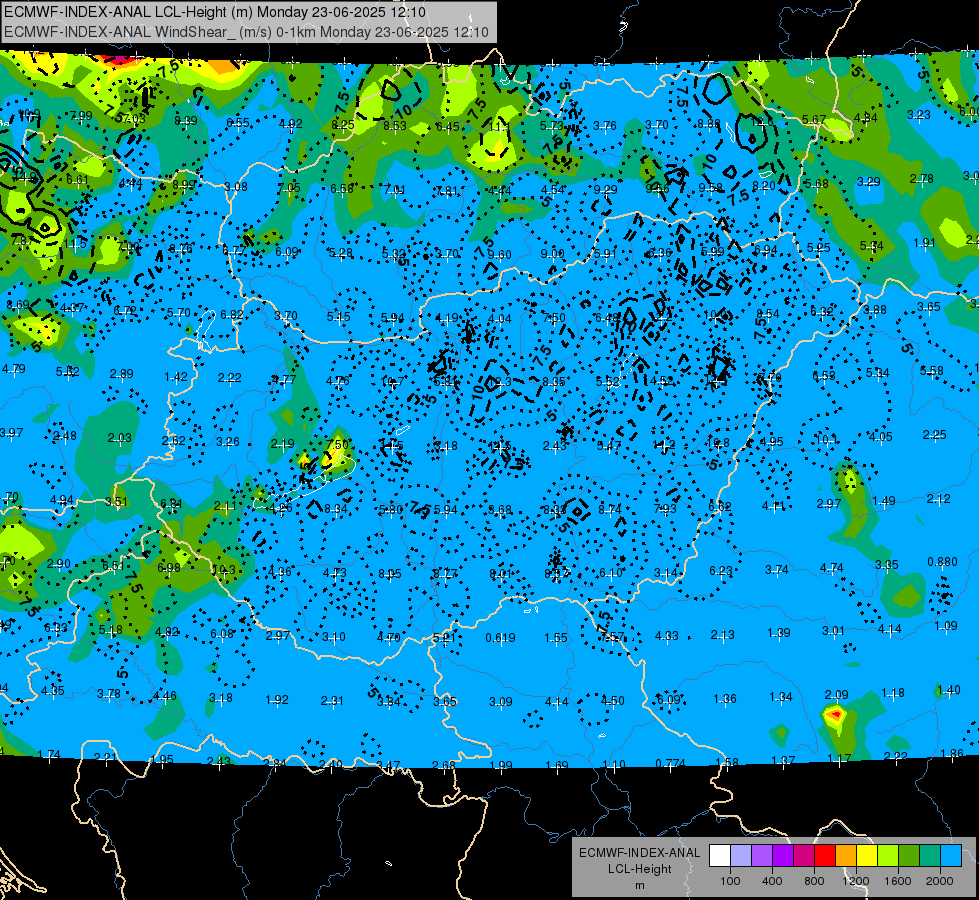
Task: Click the grid point value '3.78'
Action: pyautogui.click(x=109, y=693)
